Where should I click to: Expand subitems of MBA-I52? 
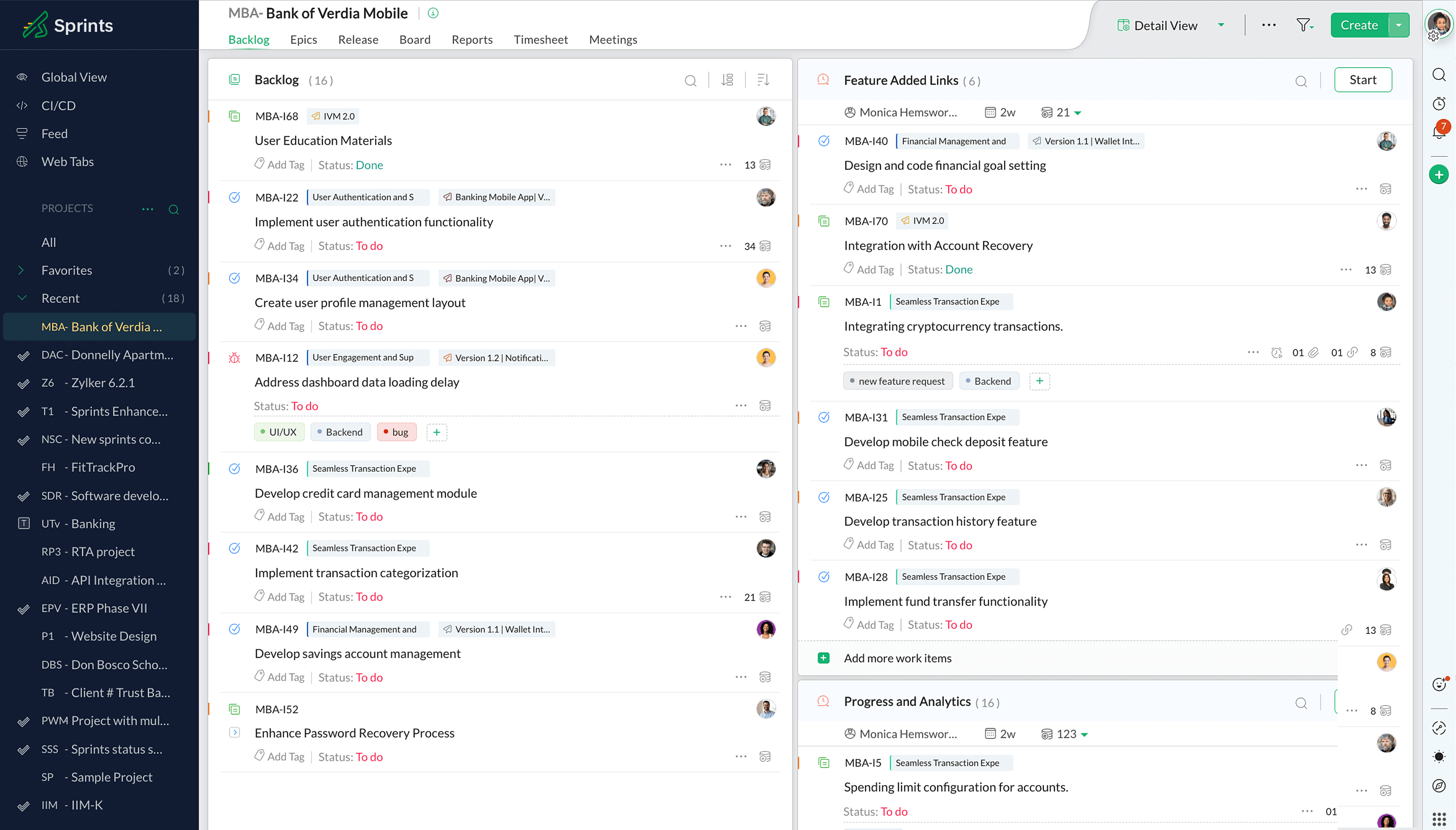[x=234, y=732]
